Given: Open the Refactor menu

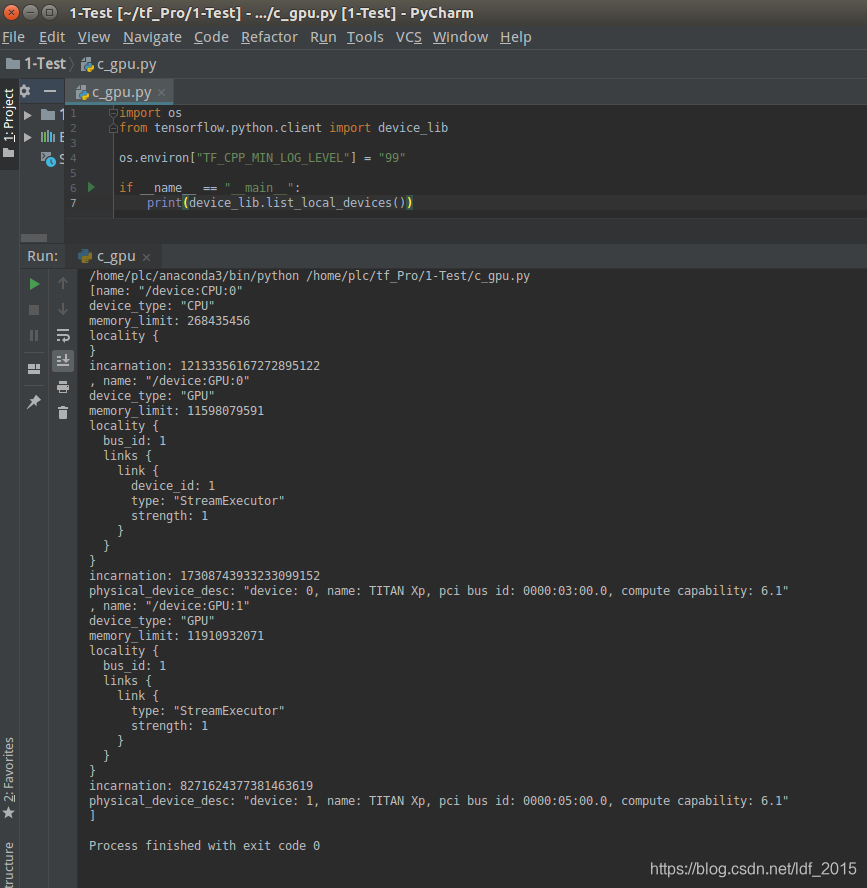Looking at the screenshot, I should [269, 37].
